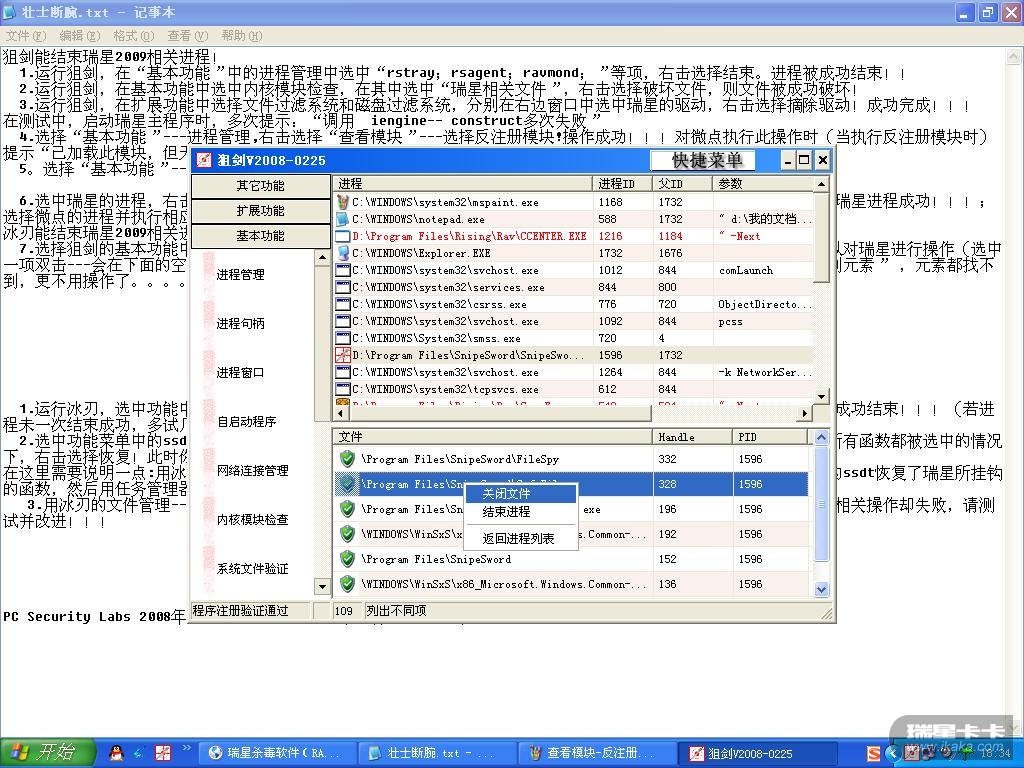Image resolution: width=1024 pixels, height=768 pixels.
Task: Click the services.exe process icon
Action: pyautogui.click(x=343, y=287)
